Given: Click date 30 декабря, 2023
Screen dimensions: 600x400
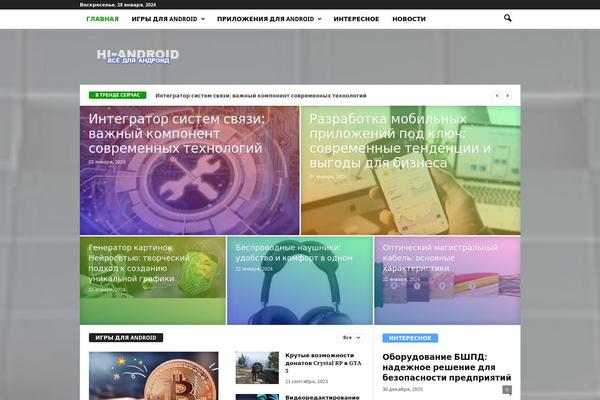Looking at the screenshot, I should pyautogui.click(x=403, y=389).
